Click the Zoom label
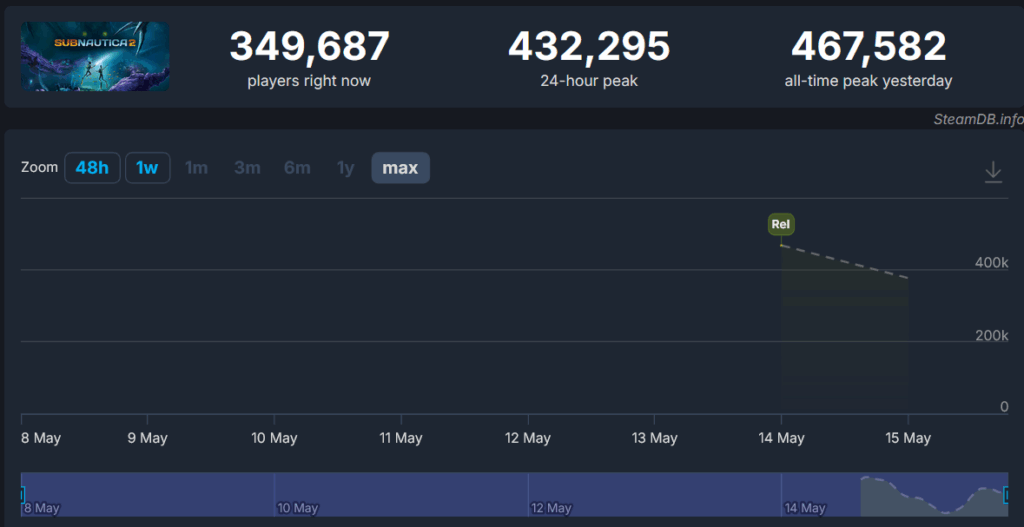The image size is (1024, 527). pos(39,167)
